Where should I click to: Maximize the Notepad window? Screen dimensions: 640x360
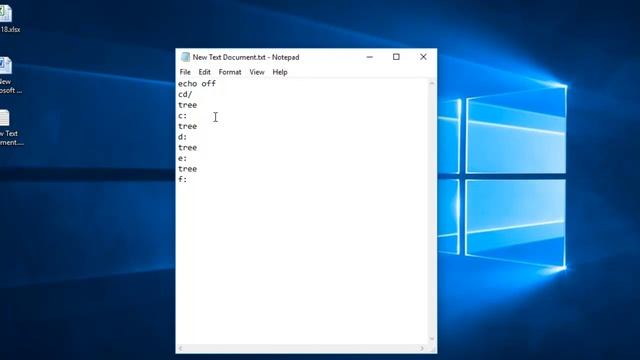(x=396, y=57)
